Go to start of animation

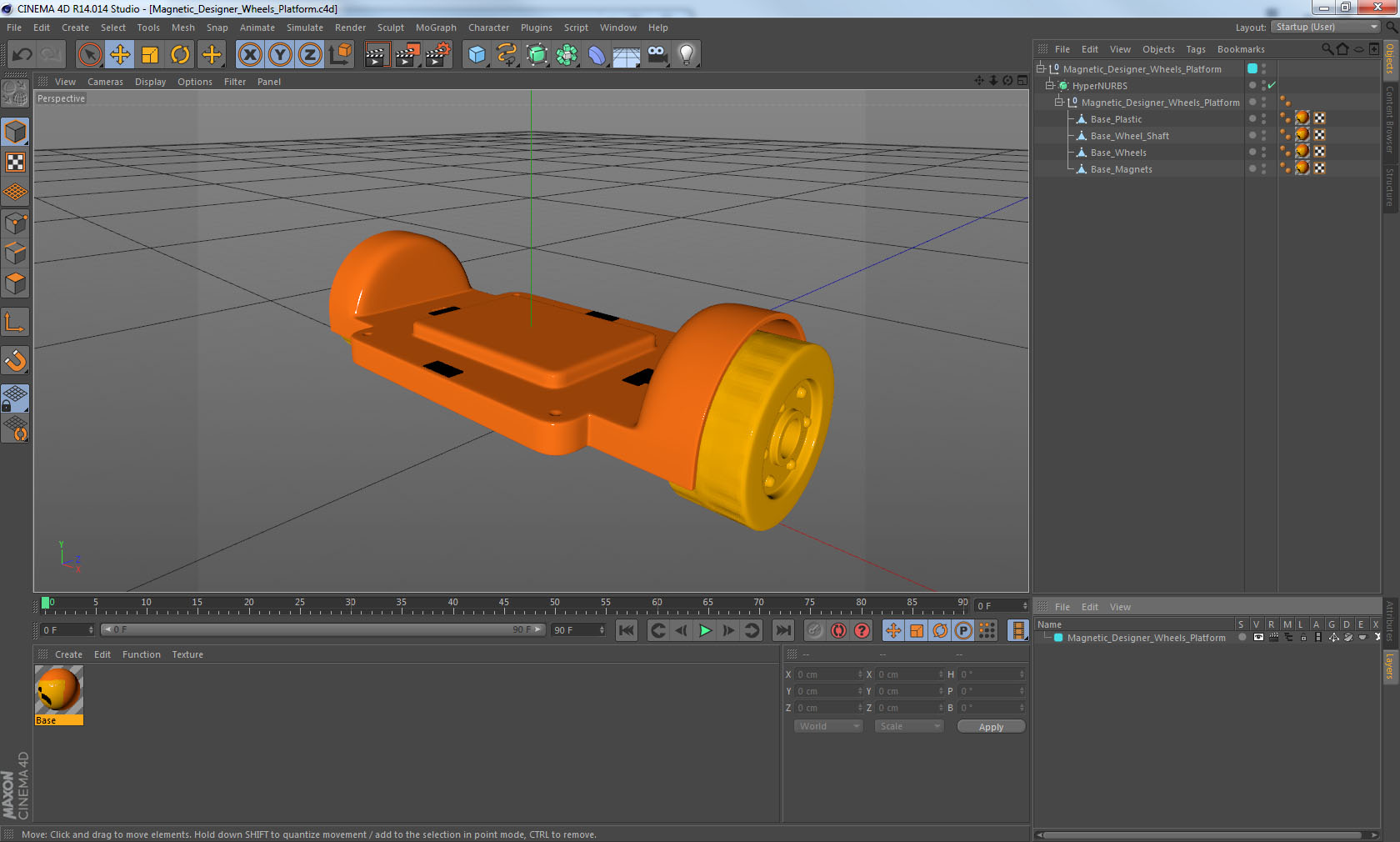[x=627, y=630]
